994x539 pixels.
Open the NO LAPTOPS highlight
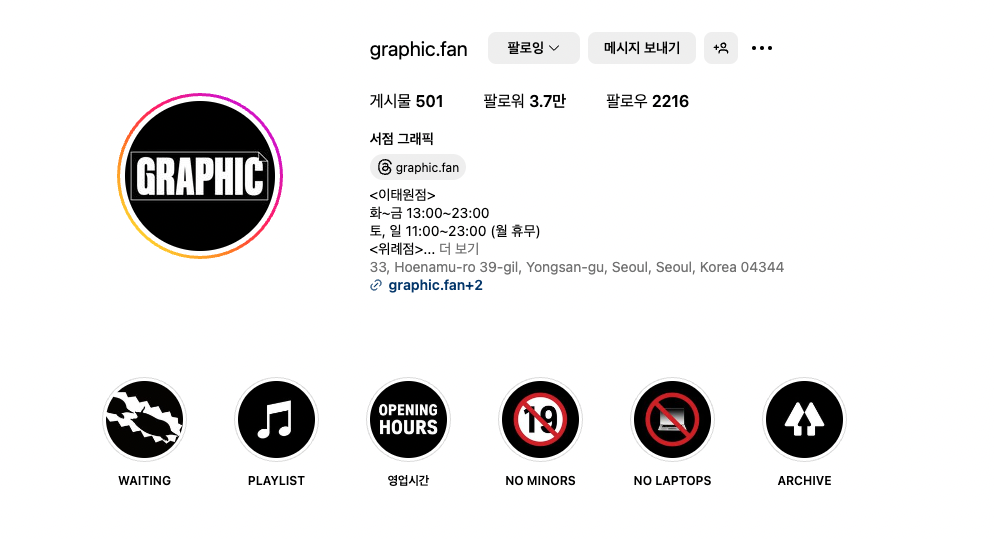(x=673, y=419)
